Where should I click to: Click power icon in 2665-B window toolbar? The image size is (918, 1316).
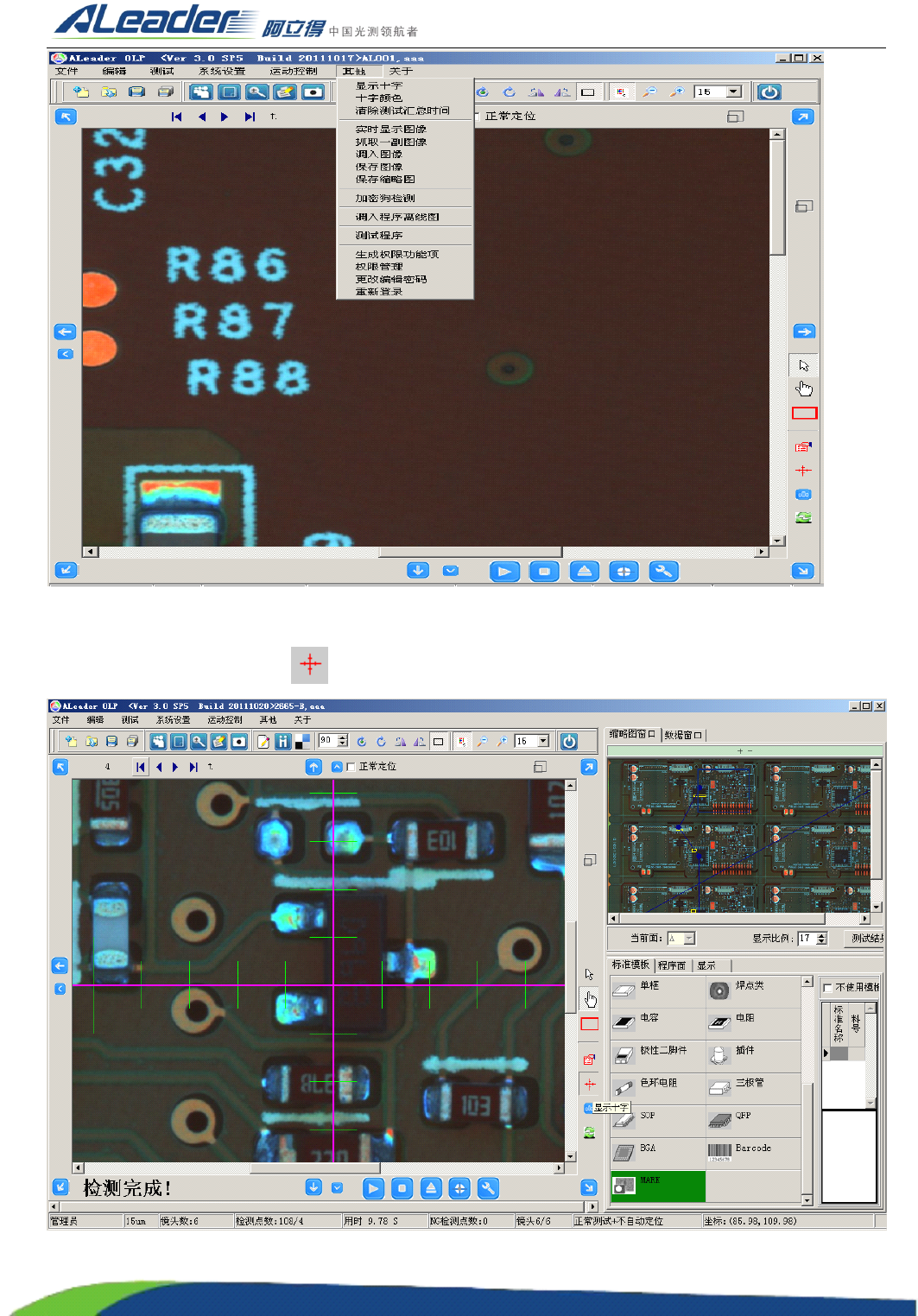pos(569,741)
